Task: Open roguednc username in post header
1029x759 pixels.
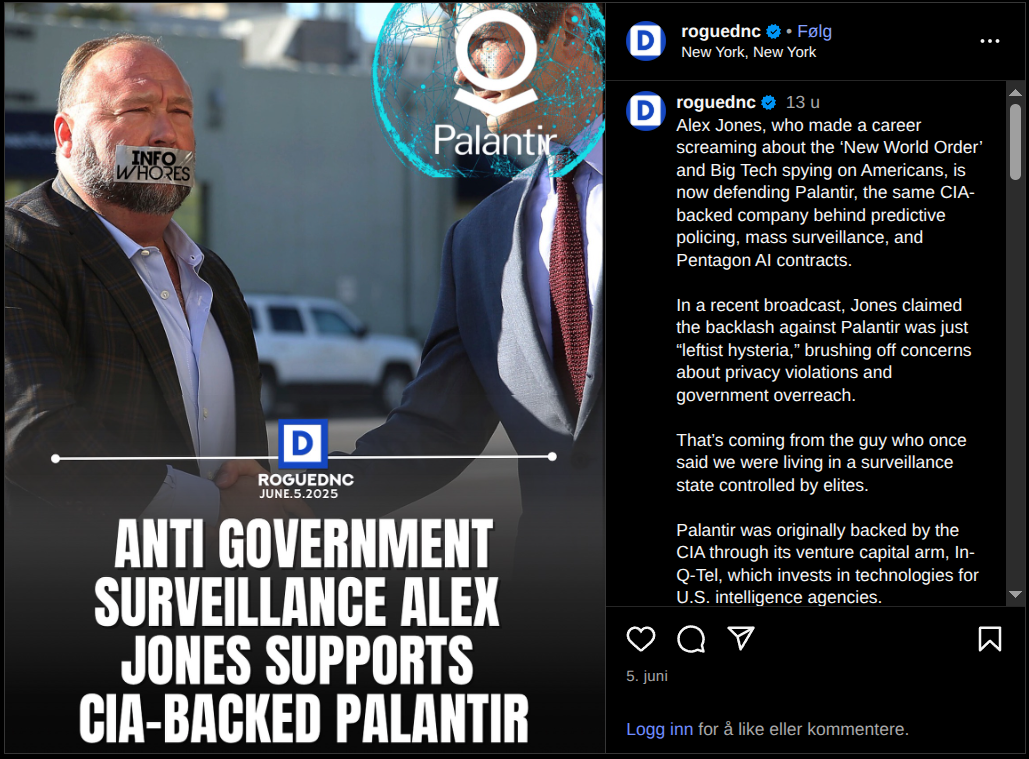Action: 721,31
